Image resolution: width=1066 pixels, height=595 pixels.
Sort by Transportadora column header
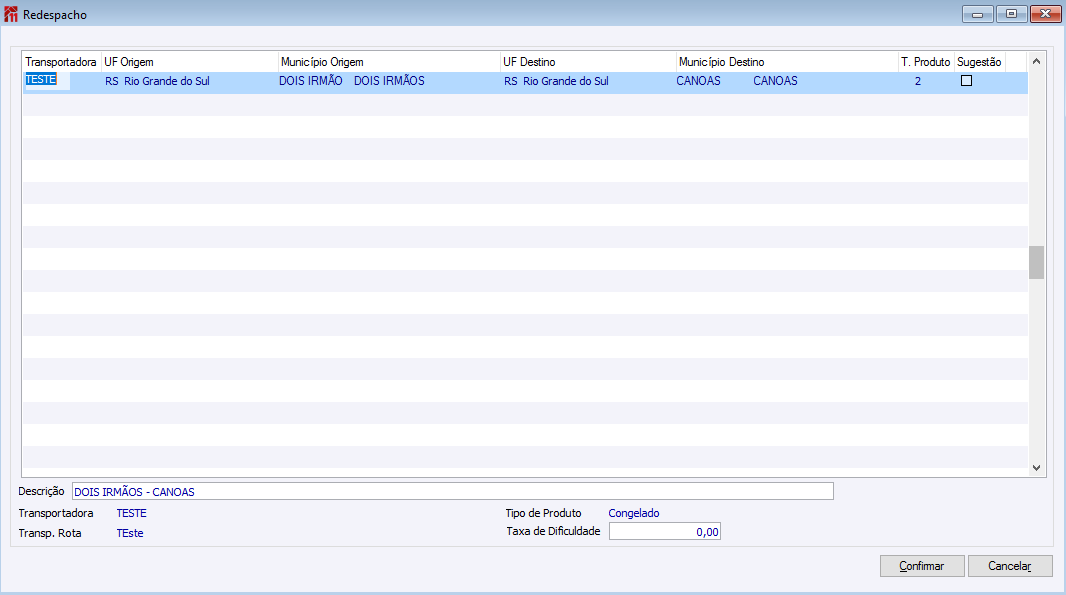61,62
